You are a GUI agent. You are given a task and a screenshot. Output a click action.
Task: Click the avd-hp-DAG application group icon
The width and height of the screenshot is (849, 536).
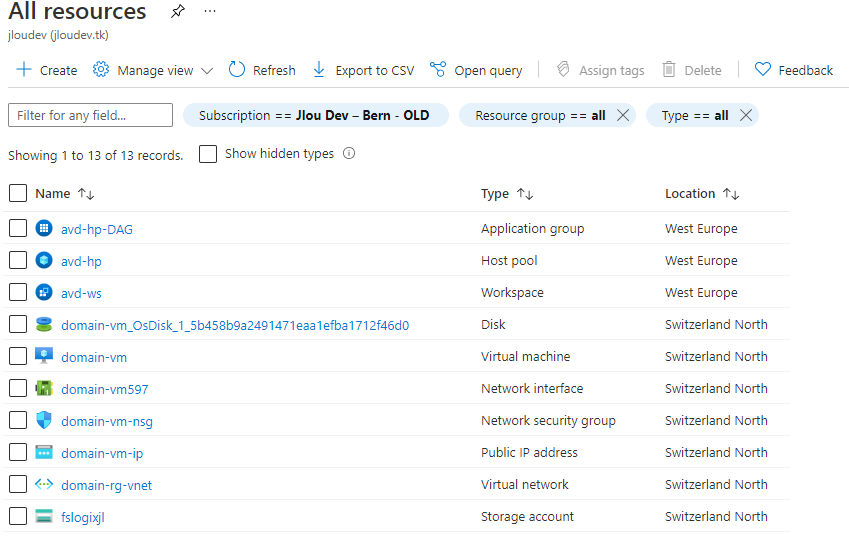[44, 228]
